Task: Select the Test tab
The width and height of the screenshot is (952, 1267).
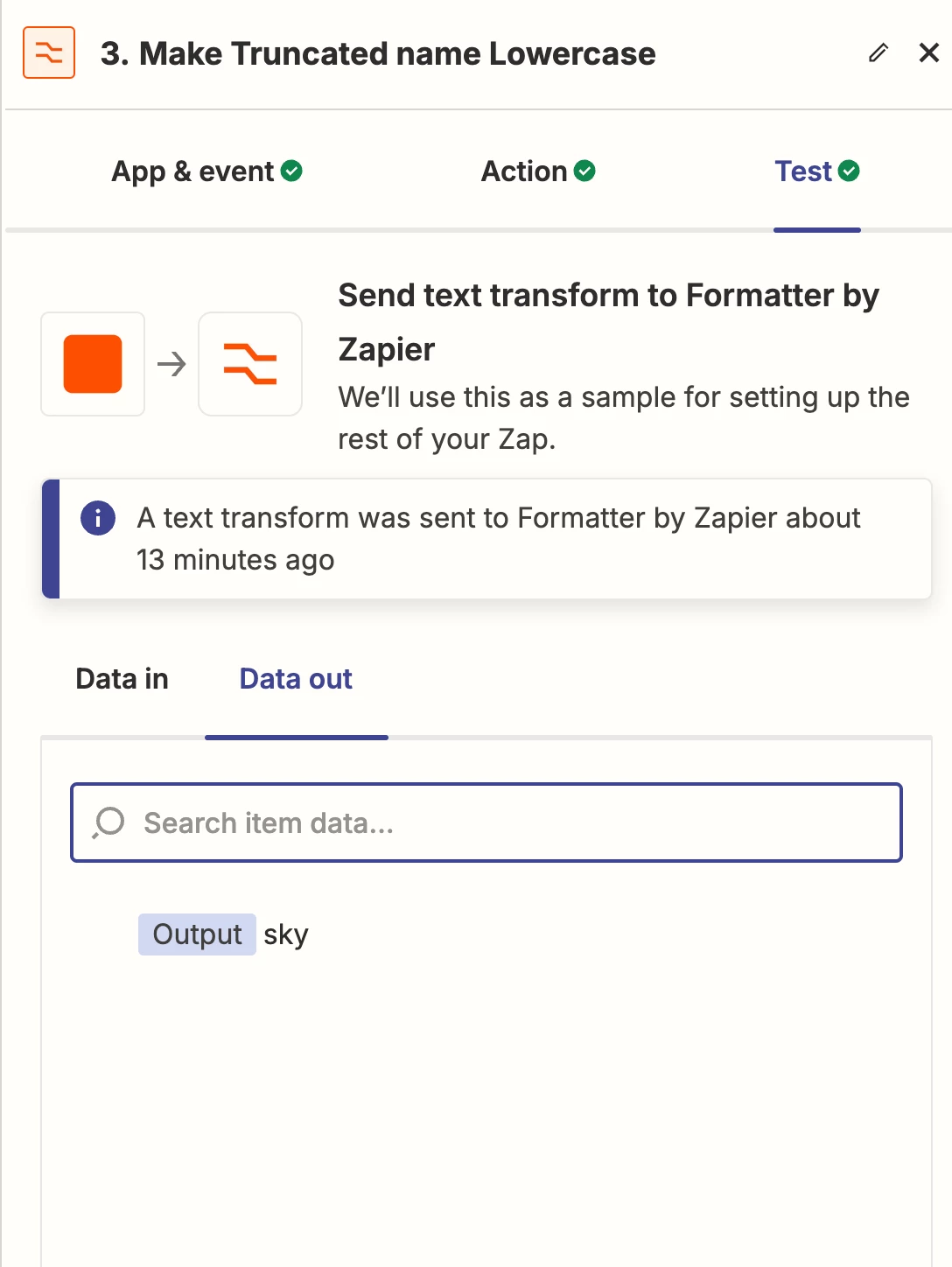Action: pos(803,171)
